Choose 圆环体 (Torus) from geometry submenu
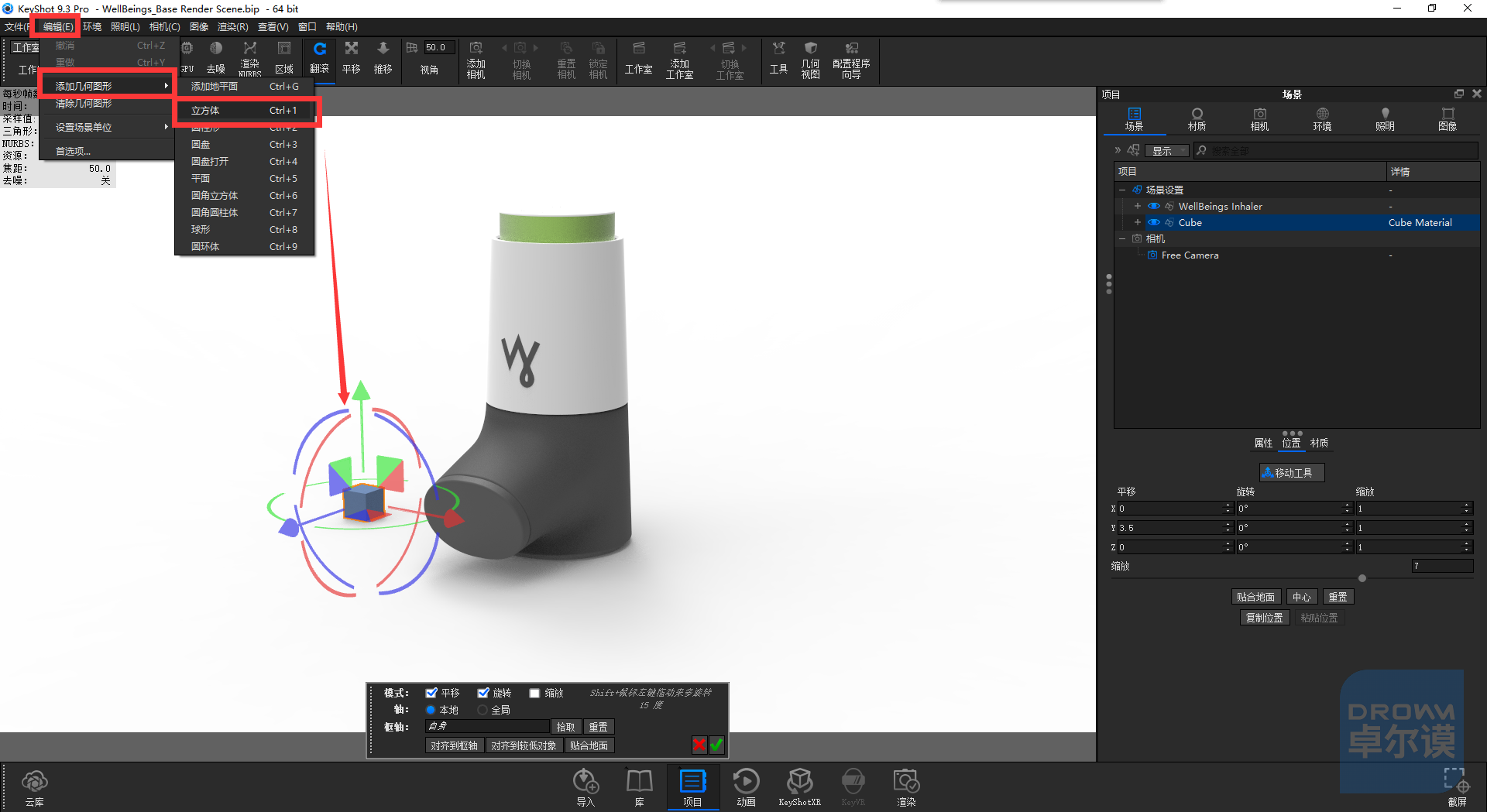The image size is (1487, 812). click(245, 247)
